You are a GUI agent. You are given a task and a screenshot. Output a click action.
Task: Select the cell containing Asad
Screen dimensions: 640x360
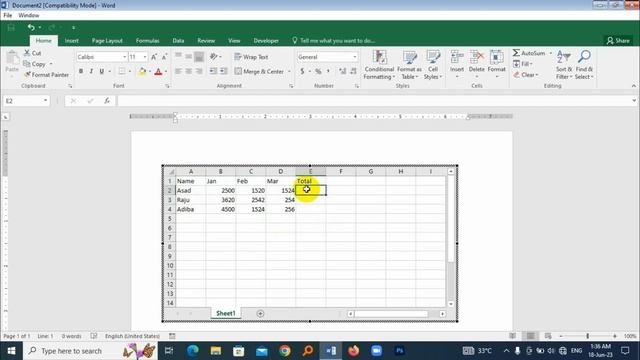coord(191,190)
